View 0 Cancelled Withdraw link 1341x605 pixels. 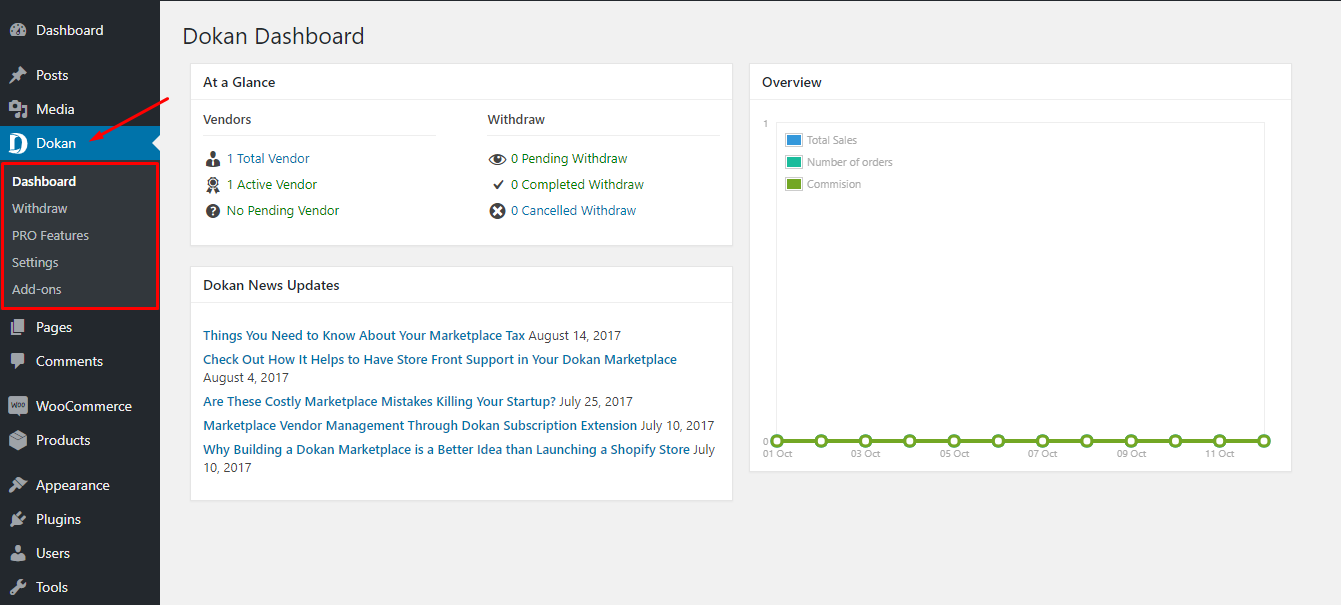click(x=573, y=211)
